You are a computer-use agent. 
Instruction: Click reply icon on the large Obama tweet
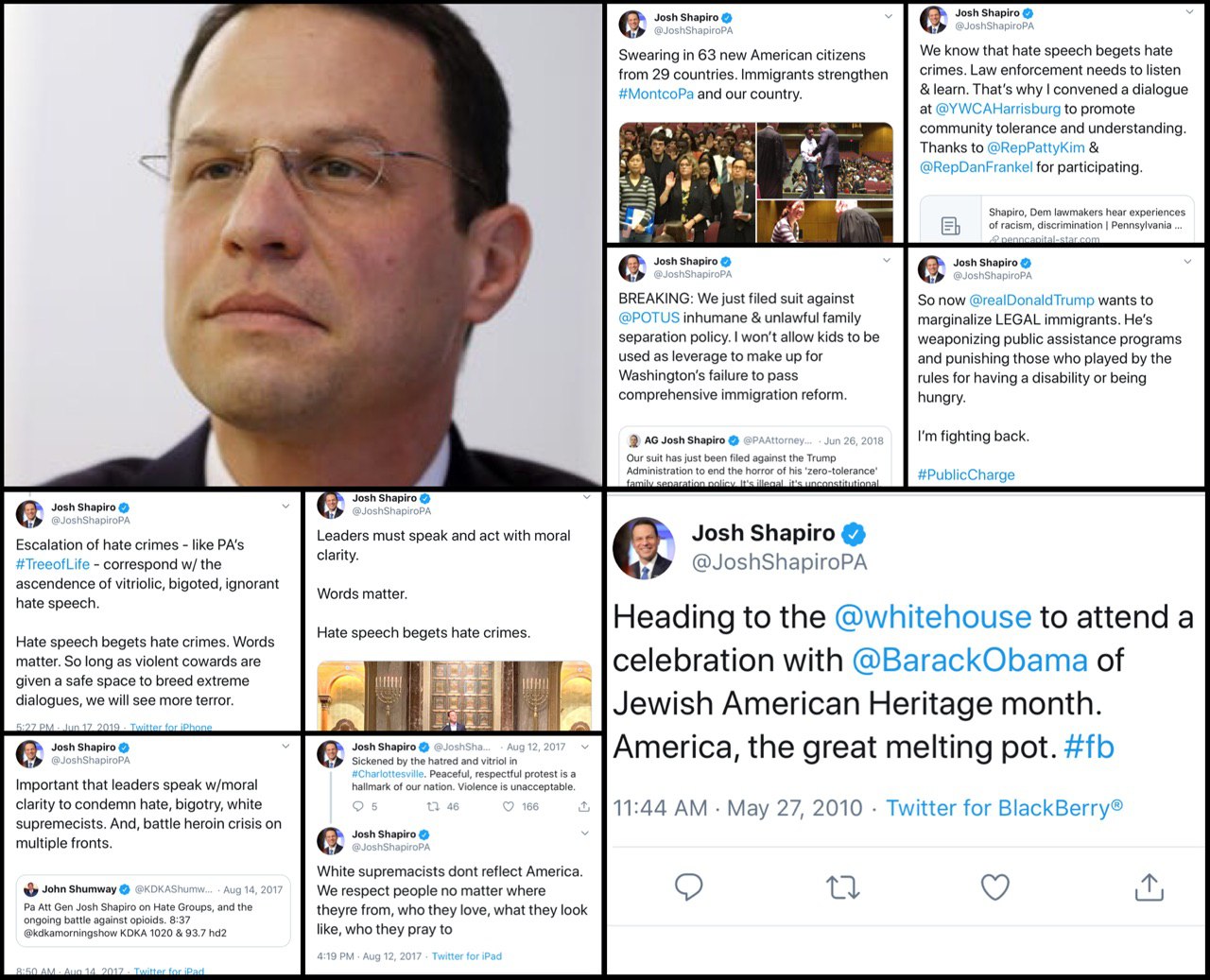(x=688, y=886)
